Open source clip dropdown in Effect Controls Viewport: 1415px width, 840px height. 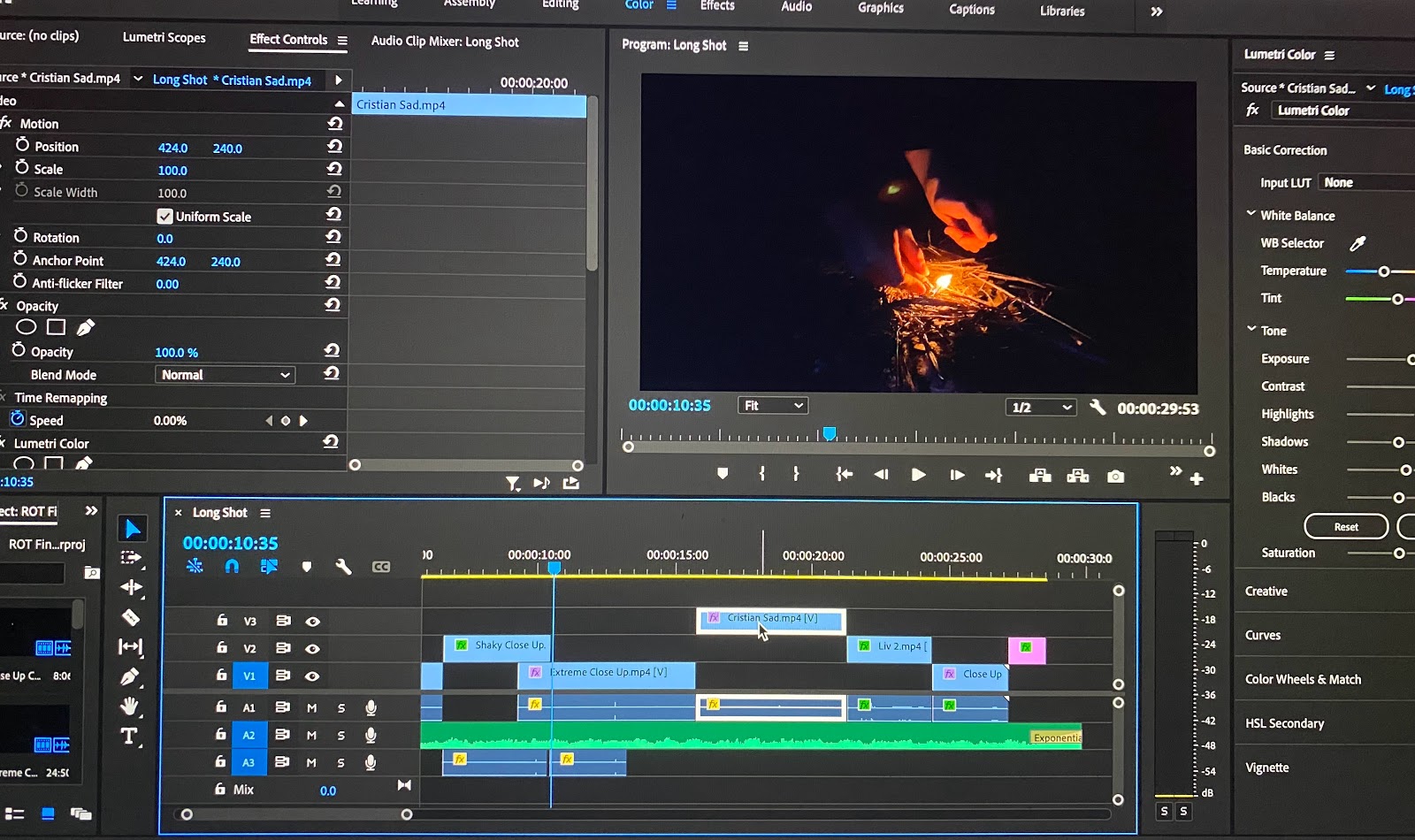[138, 79]
